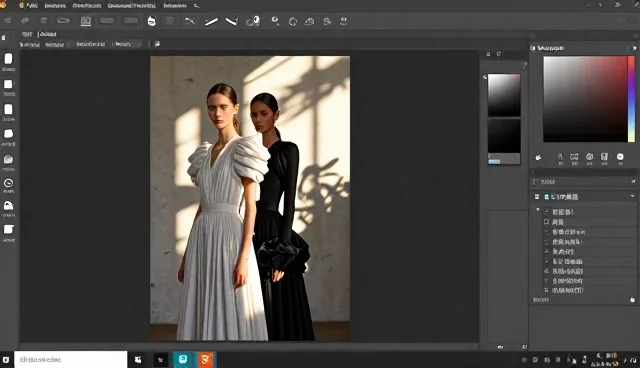Select the clock-shaped tool in left sidebar
Image resolution: width=640 pixels, height=368 pixels.
(x=9, y=183)
